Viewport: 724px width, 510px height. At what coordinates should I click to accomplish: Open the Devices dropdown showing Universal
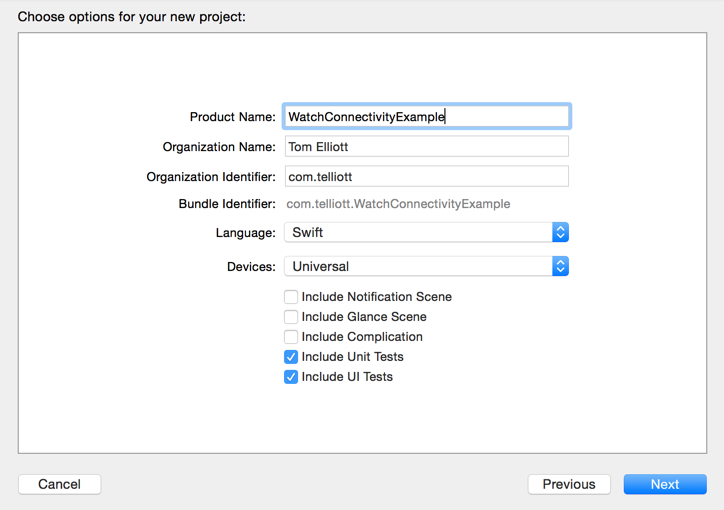tap(418, 267)
